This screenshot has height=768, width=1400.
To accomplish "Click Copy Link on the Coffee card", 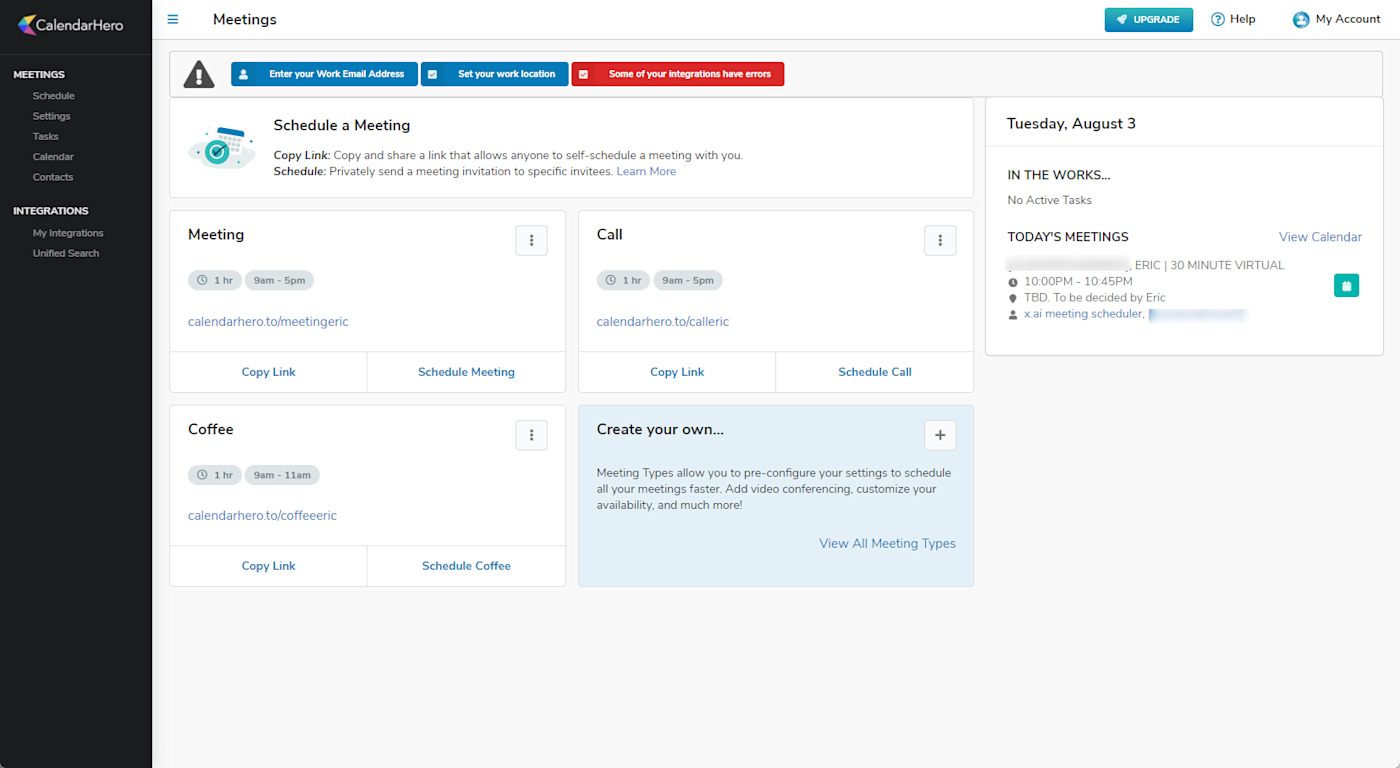I will 269,566.
